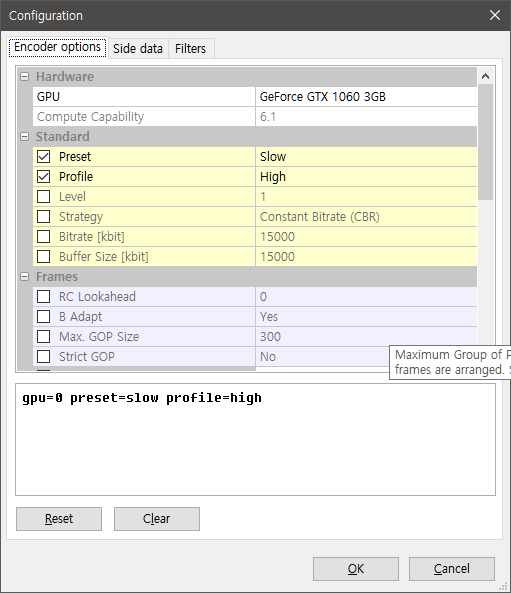Click the Preset property label
Image resolution: width=511 pixels, height=593 pixels.
tap(75, 157)
